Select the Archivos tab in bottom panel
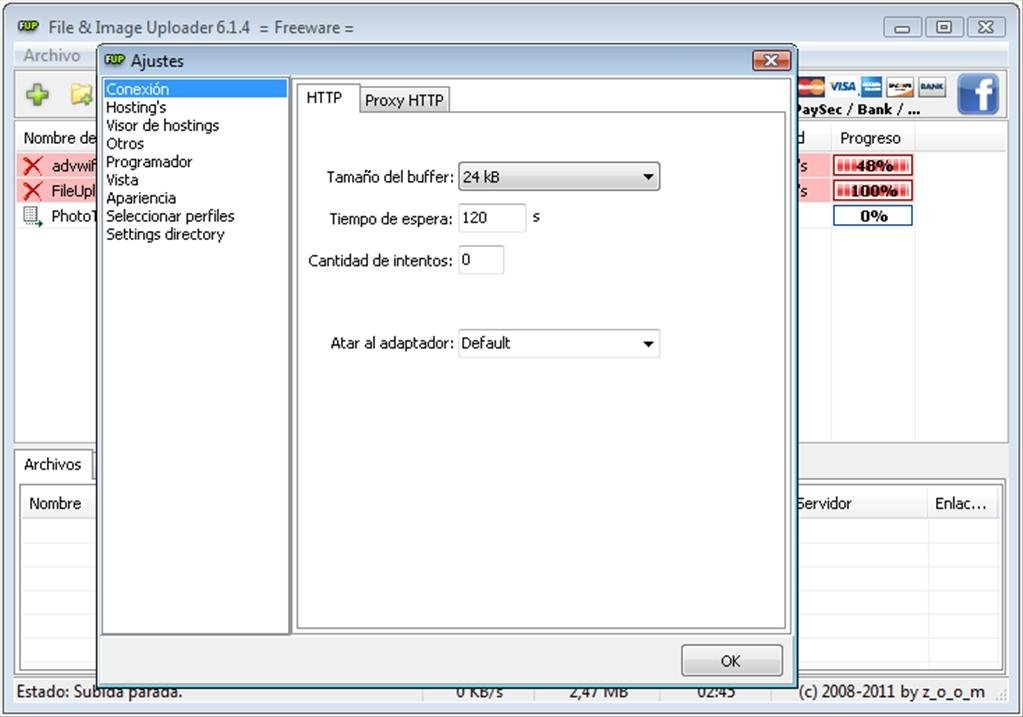Viewport: 1023px width, 717px height. click(53, 464)
